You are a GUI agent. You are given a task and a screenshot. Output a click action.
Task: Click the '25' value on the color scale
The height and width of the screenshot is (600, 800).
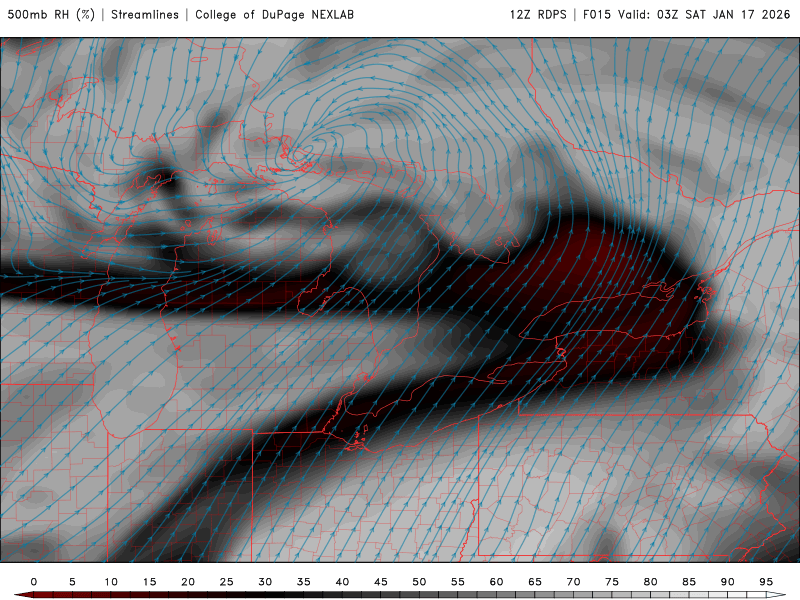pyautogui.click(x=227, y=582)
